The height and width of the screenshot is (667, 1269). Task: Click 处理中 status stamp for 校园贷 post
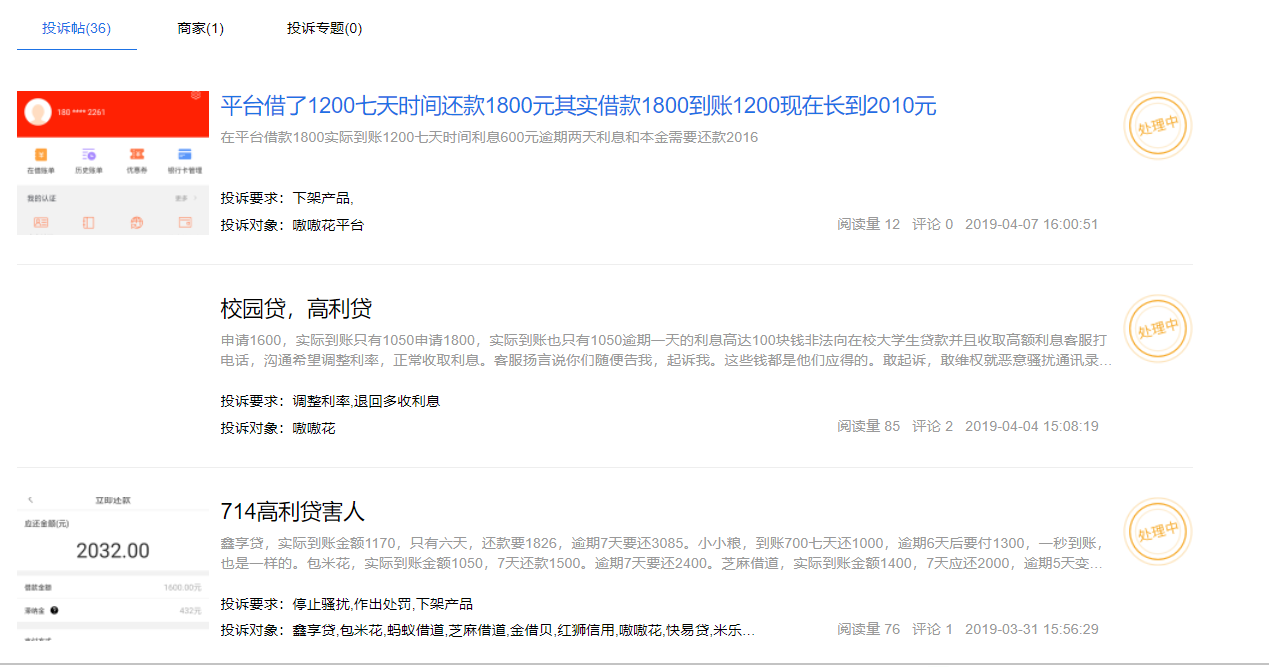point(1157,329)
